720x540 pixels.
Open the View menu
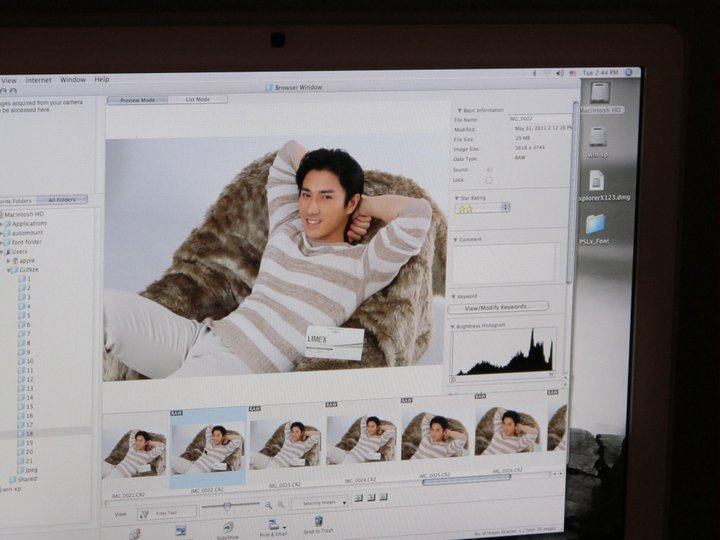pyautogui.click(x=9, y=80)
